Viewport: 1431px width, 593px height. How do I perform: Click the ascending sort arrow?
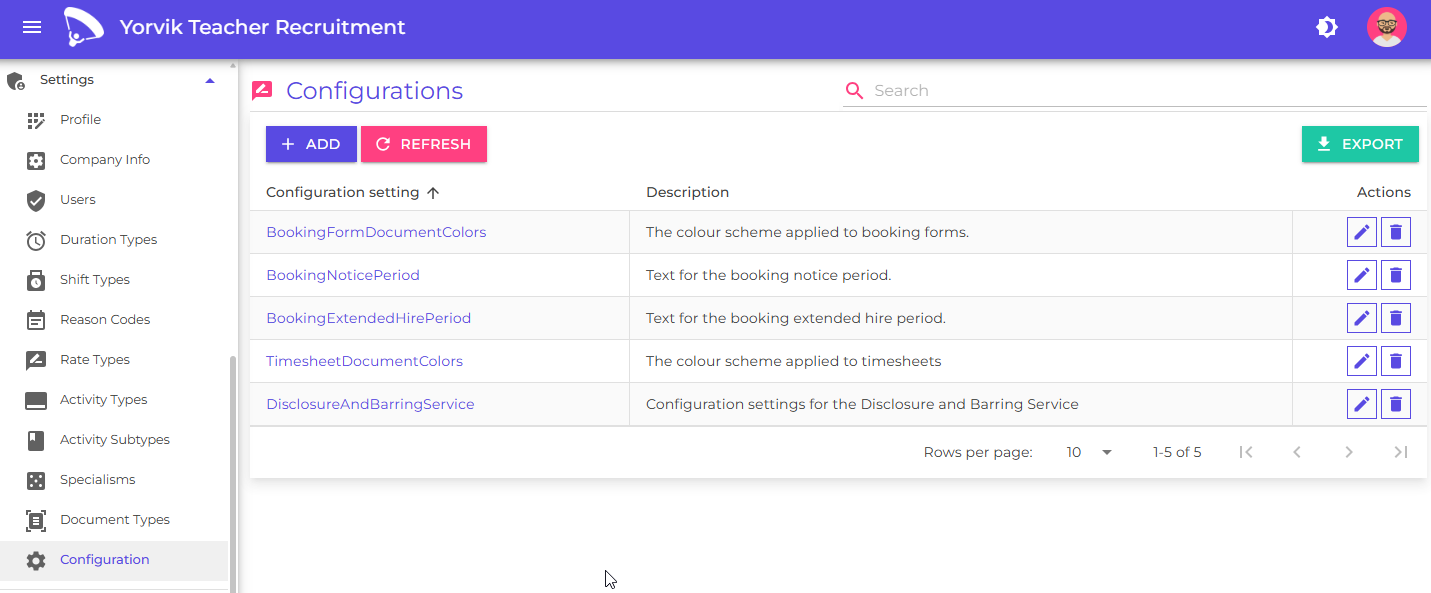tap(433, 192)
